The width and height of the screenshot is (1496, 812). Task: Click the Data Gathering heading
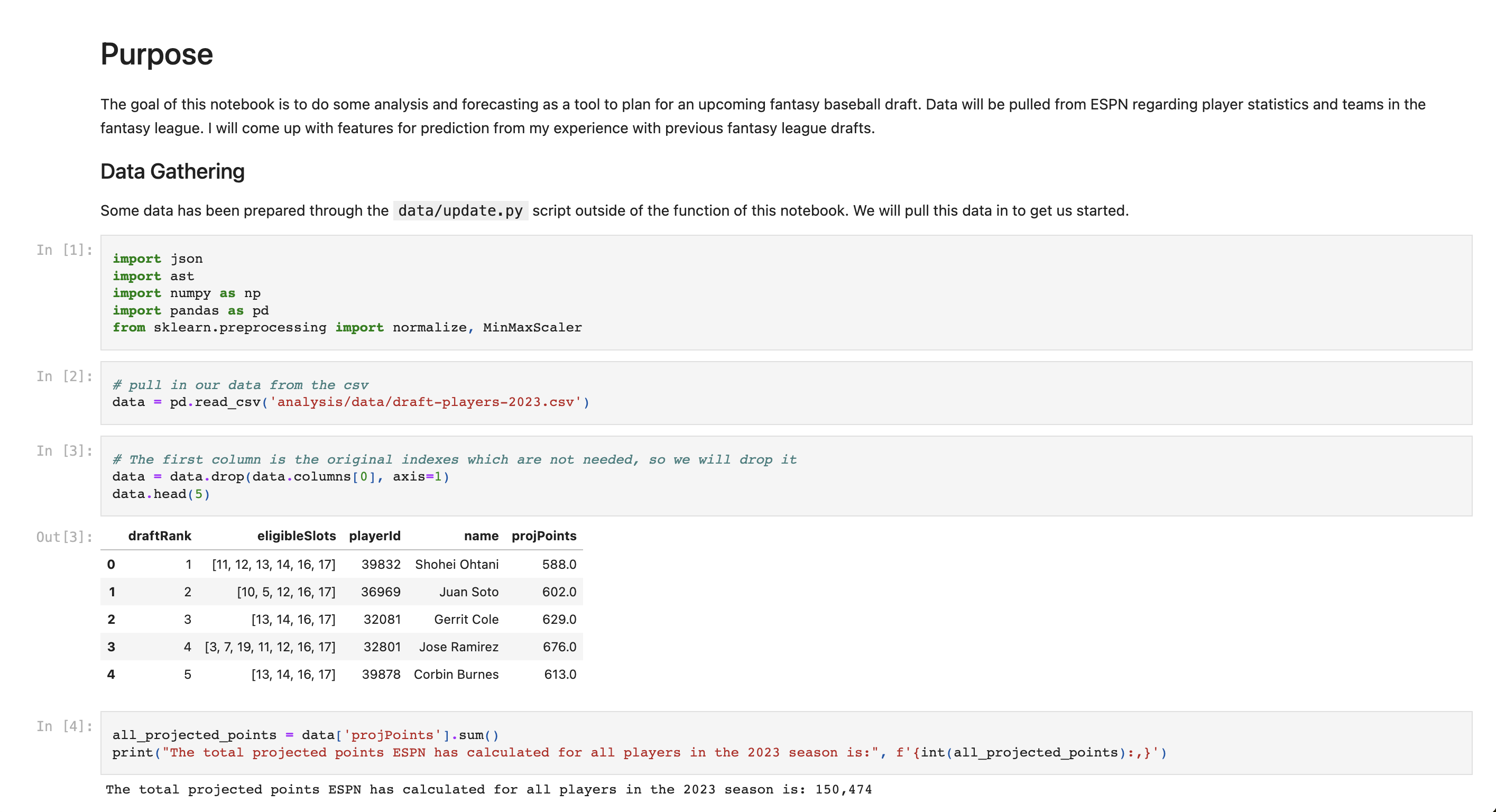172,171
